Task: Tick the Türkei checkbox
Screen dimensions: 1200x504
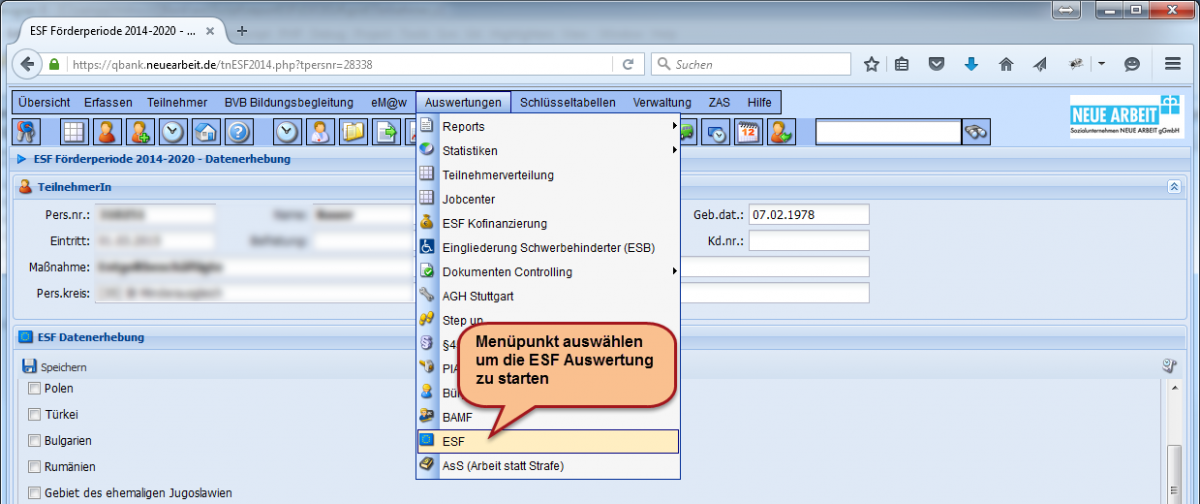Action: 34,414
